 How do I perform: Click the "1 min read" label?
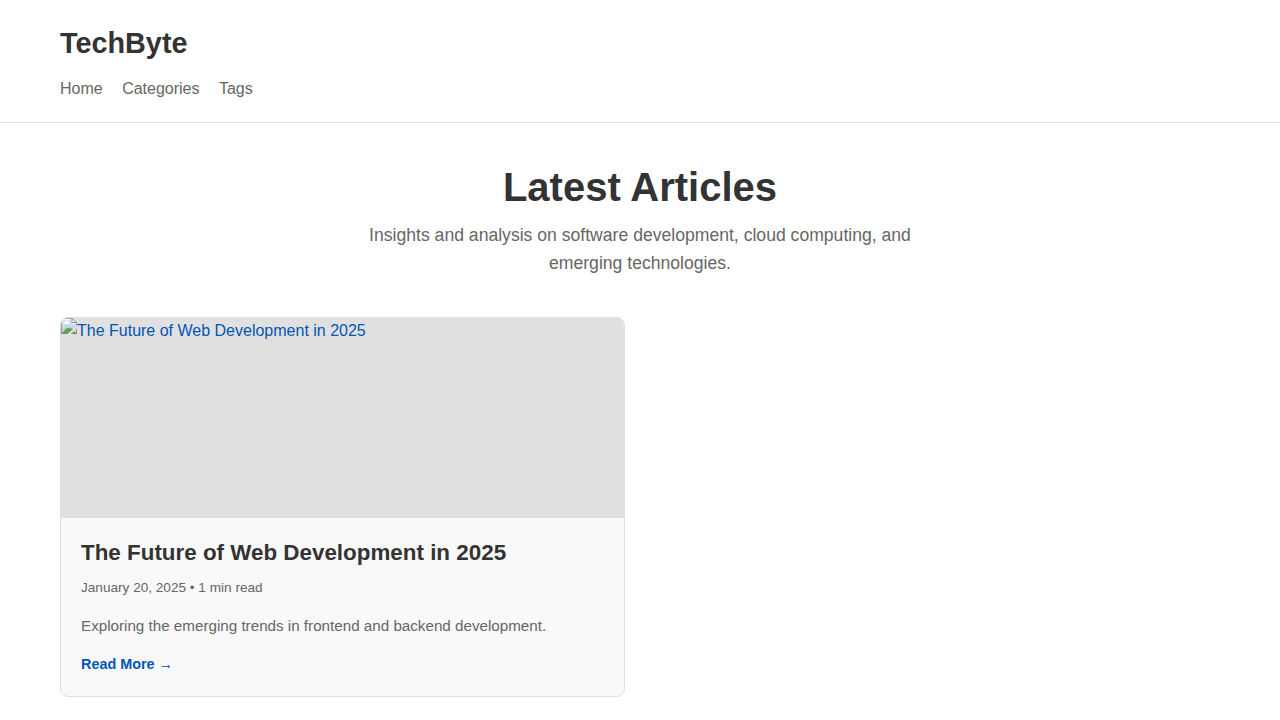click(x=230, y=587)
